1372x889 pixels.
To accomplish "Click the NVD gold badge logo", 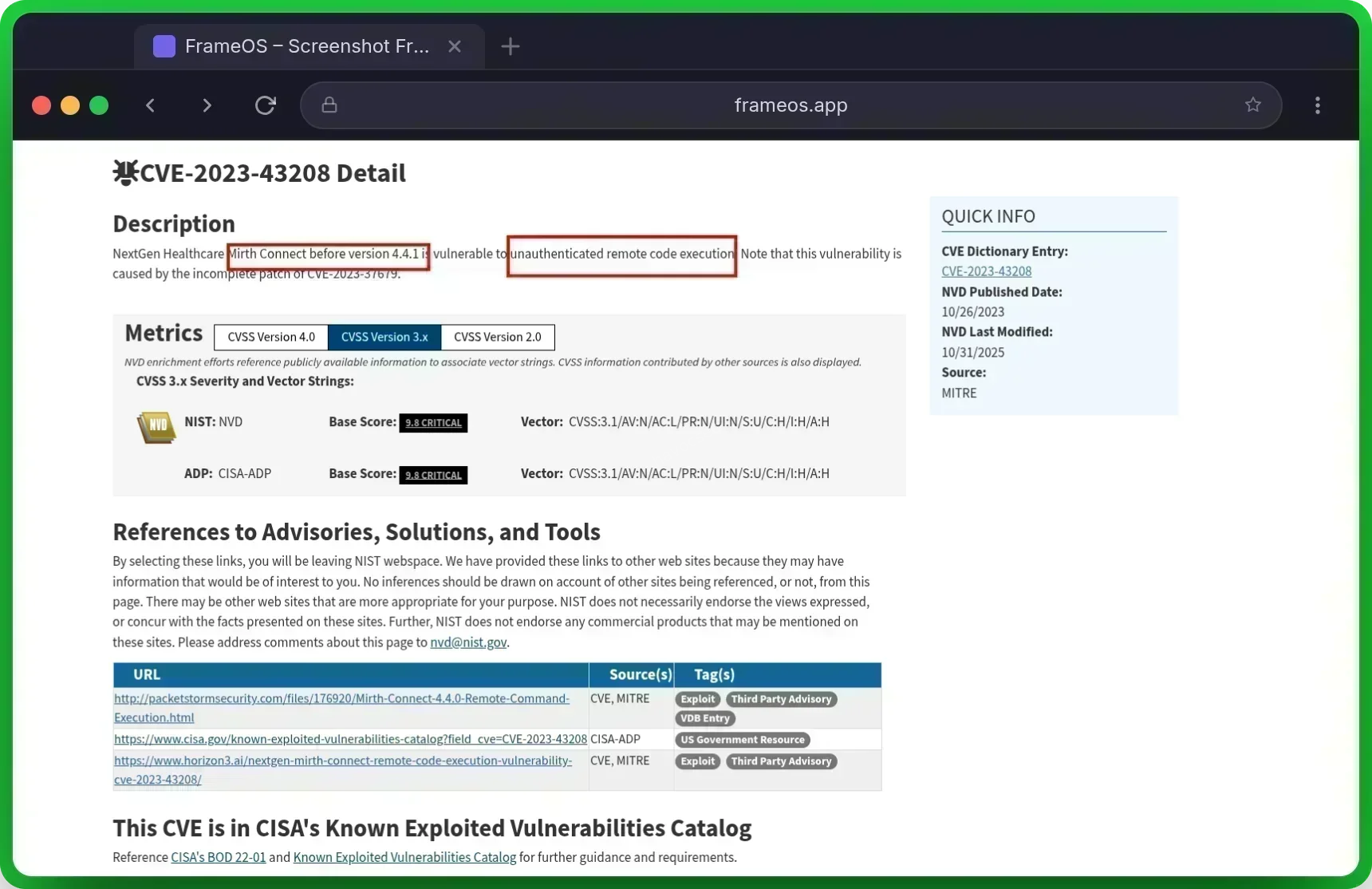I will point(156,427).
